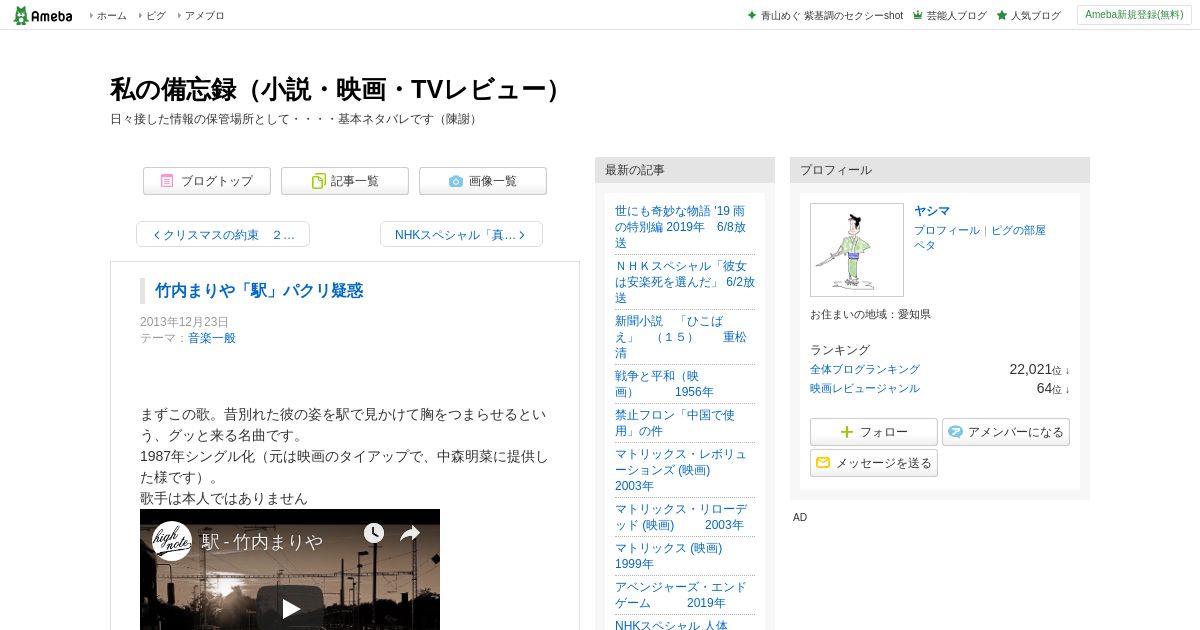The height and width of the screenshot is (630, 1200).
Task: Click the camera icon on 画像一覧
Action: coord(456,181)
